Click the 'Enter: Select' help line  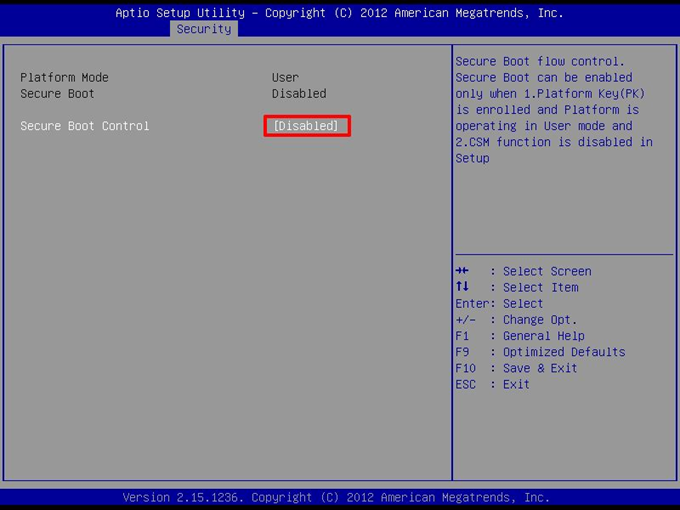point(499,304)
